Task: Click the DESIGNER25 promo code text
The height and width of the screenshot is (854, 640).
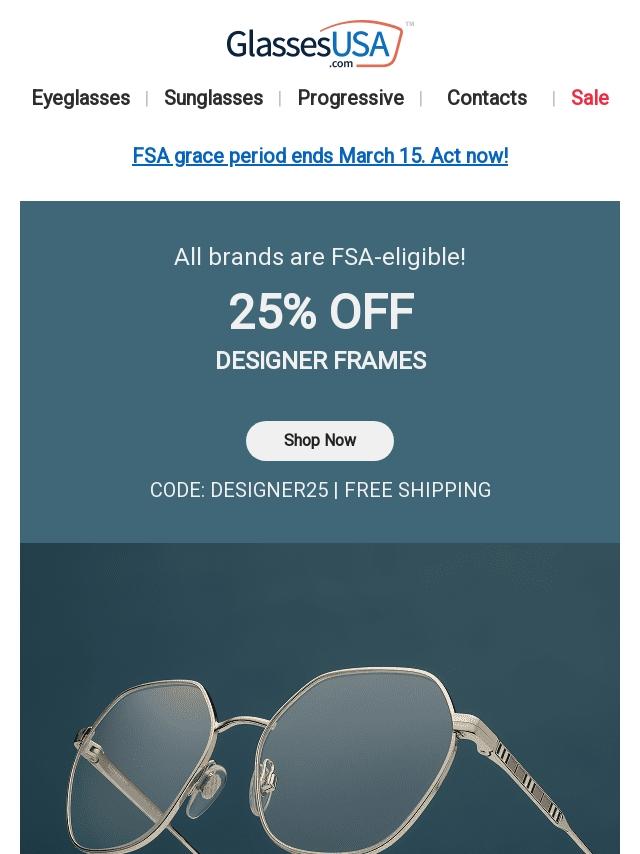Action: 269,491
